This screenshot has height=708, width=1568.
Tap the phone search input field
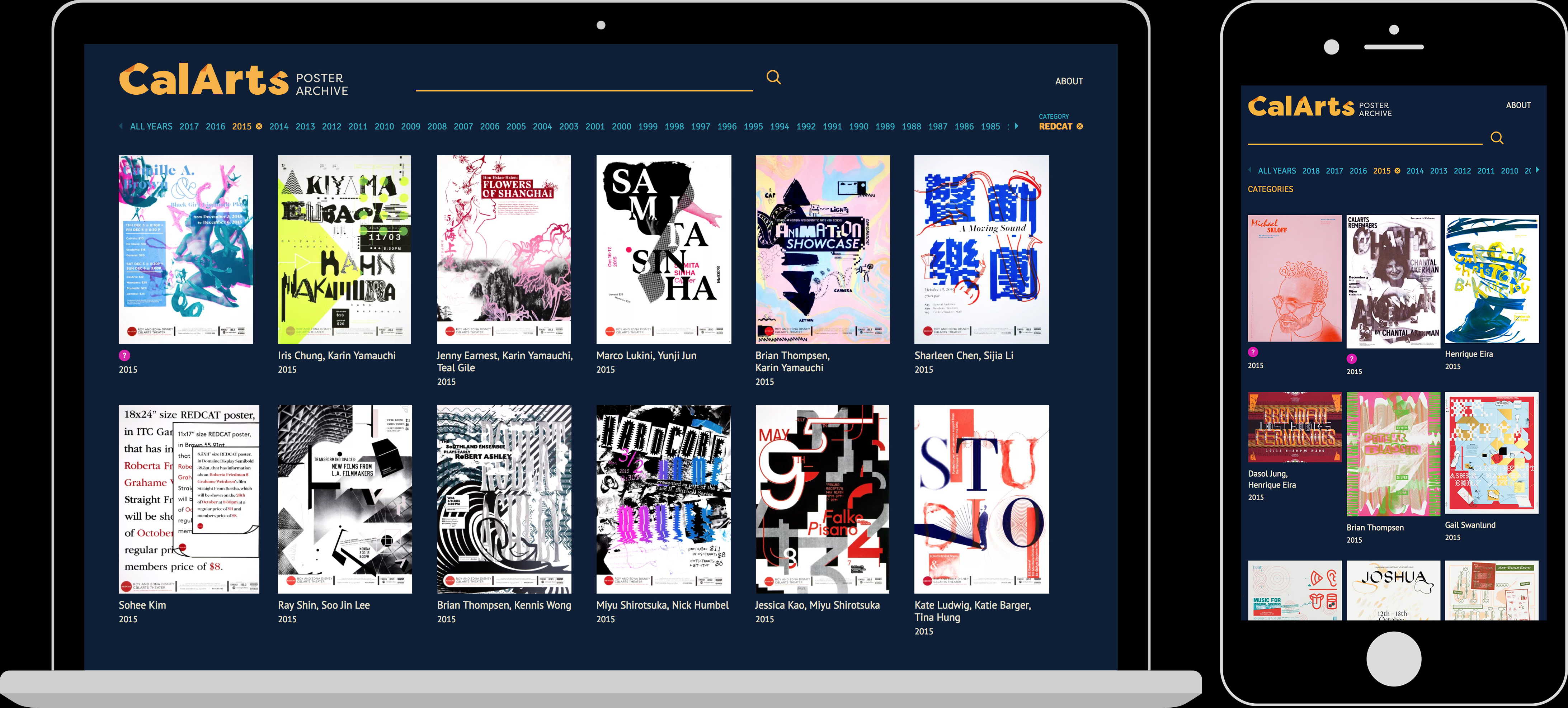(x=1365, y=135)
